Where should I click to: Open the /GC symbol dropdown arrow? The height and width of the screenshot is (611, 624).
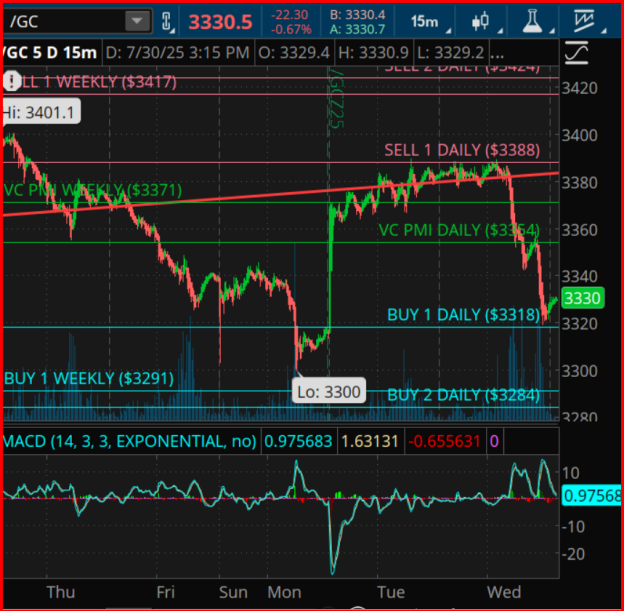point(138,21)
